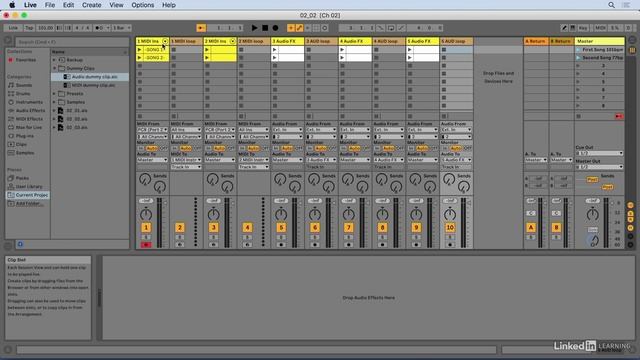Open MIDI From dropdown on 1 MIDI Ins track
Image resolution: width=640 pixels, height=360 pixels.
pos(152,130)
